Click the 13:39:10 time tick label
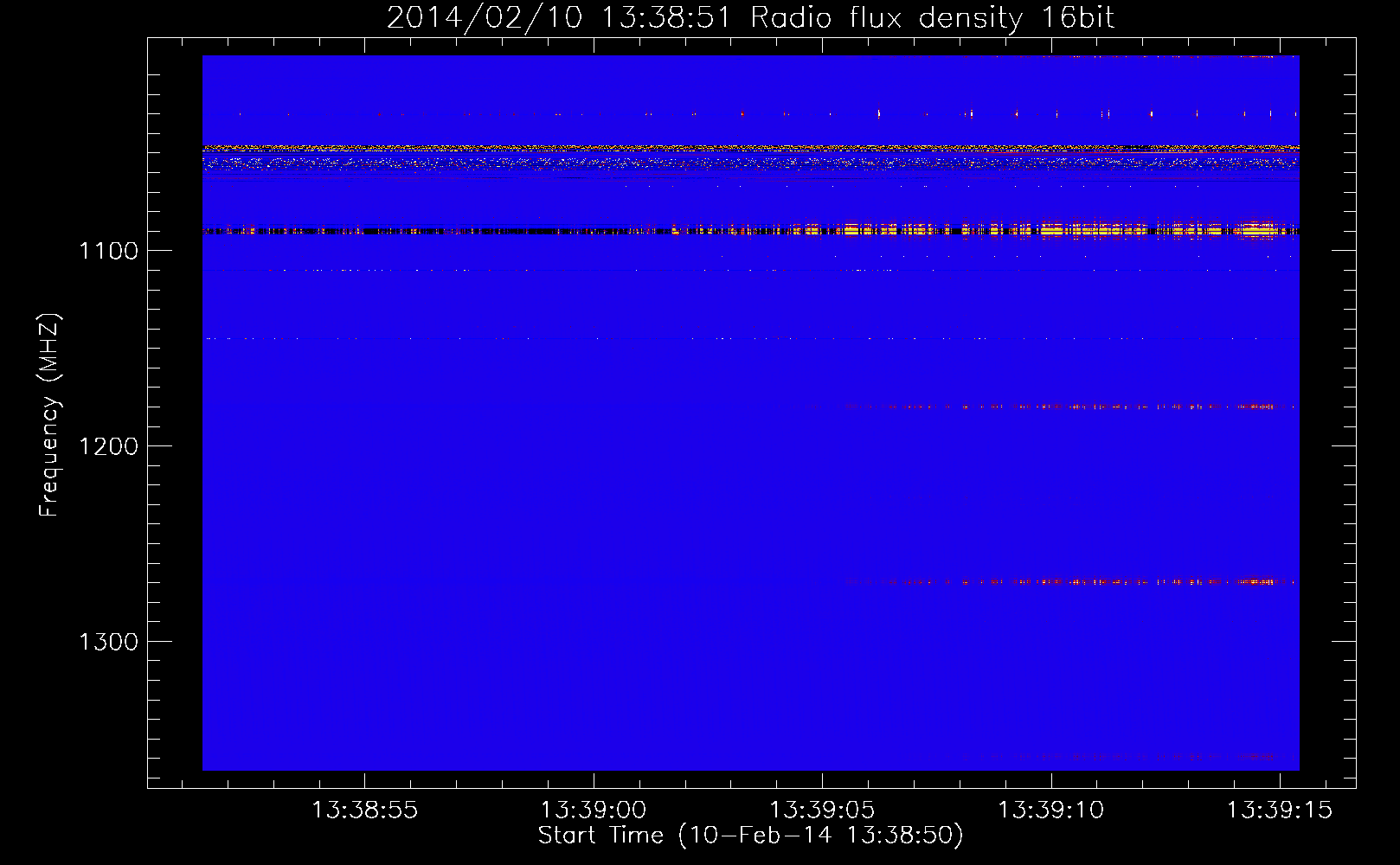This screenshot has height=865, width=1400. point(1051,811)
